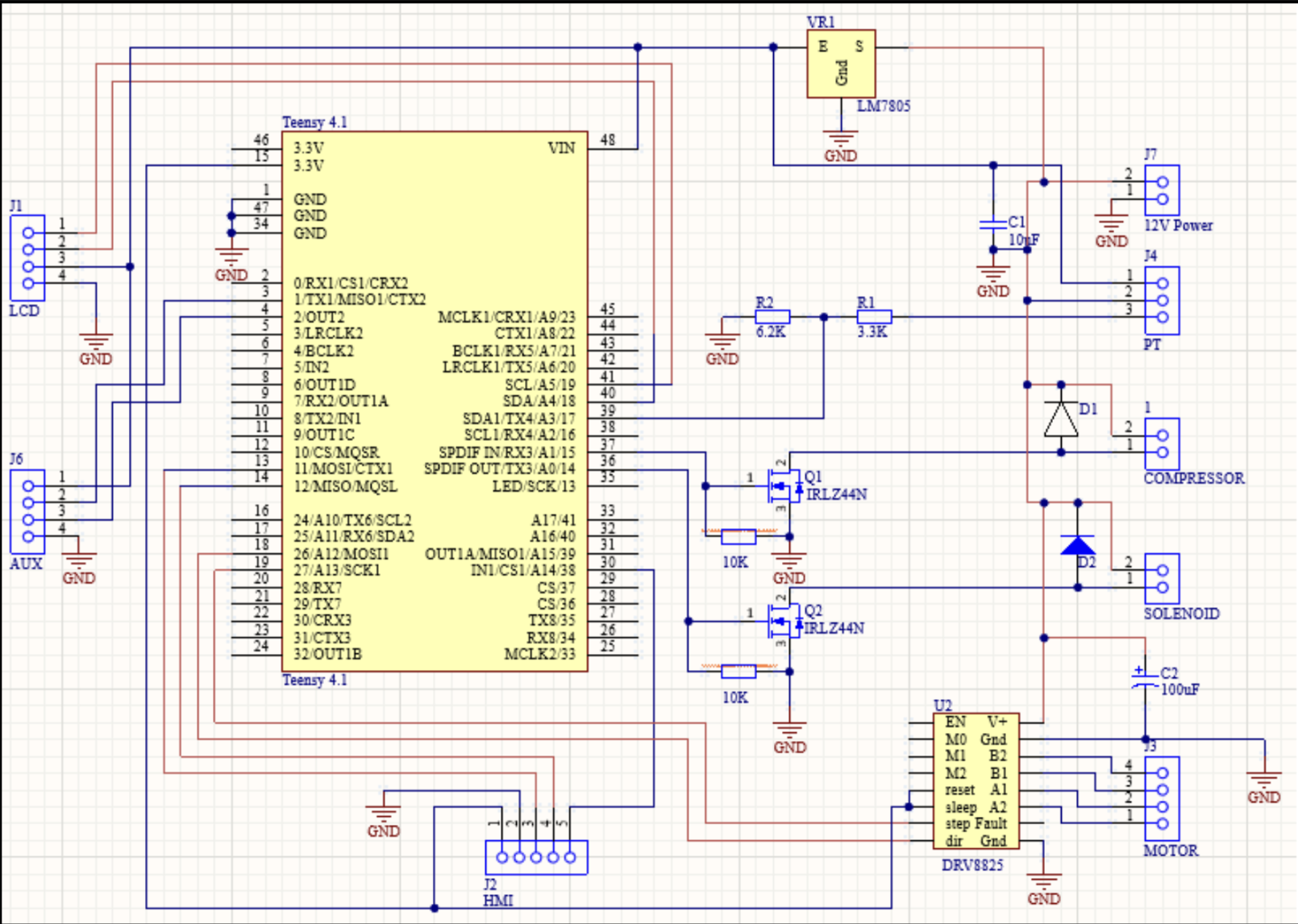This screenshot has height=924, width=1298.
Task: Click the Q2 MOSFET transistor symbol
Action: click(x=784, y=622)
